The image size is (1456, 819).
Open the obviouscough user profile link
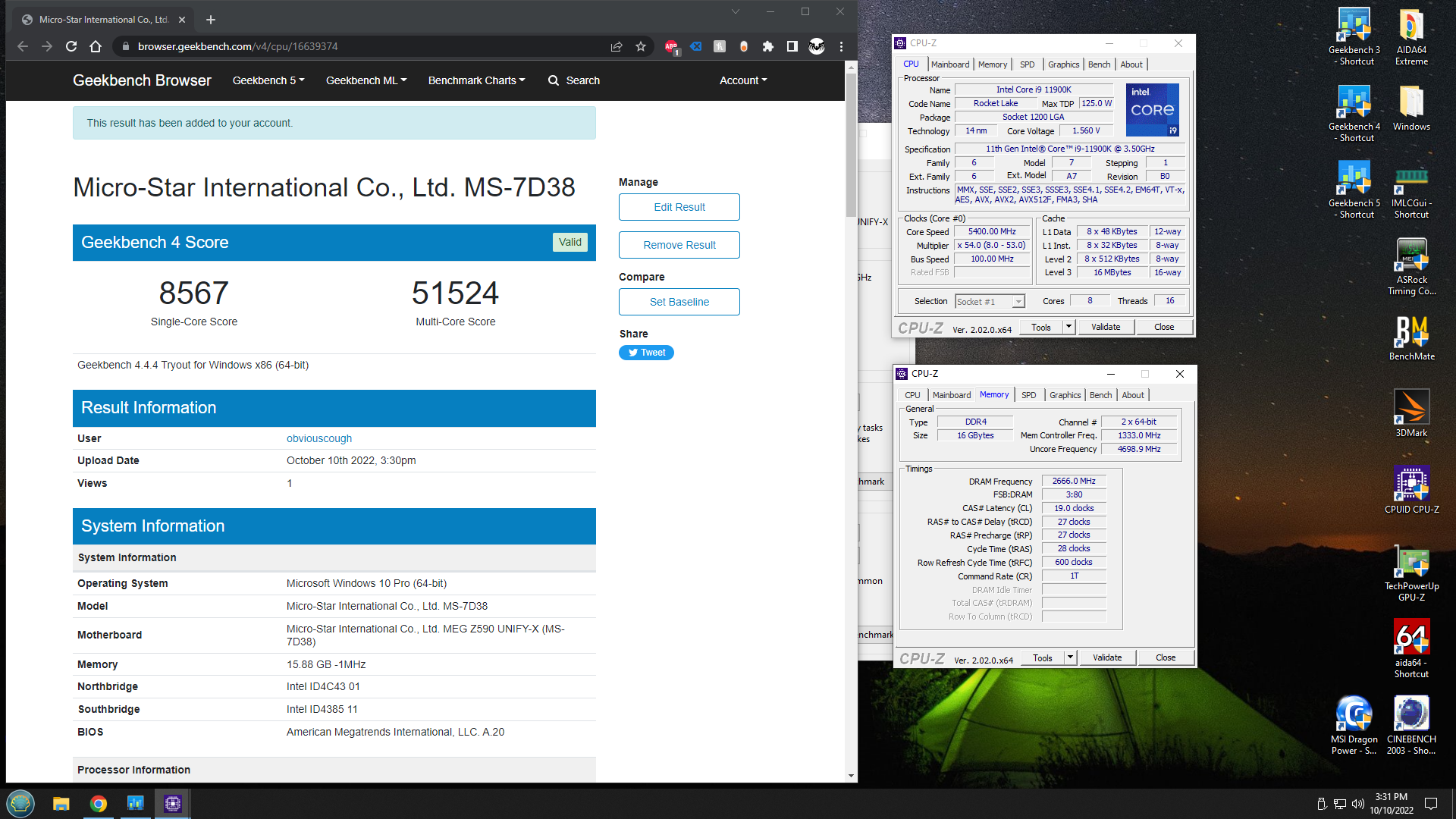pos(319,438)
